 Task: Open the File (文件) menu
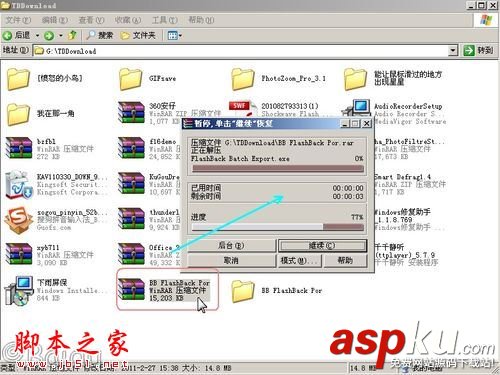tap(18, 20)
